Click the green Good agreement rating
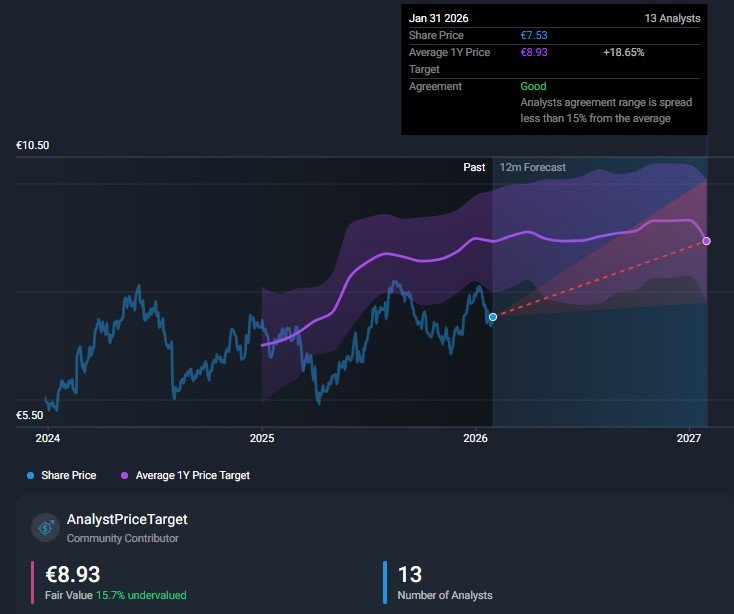The image size is (734, 614). click(533, 86)
